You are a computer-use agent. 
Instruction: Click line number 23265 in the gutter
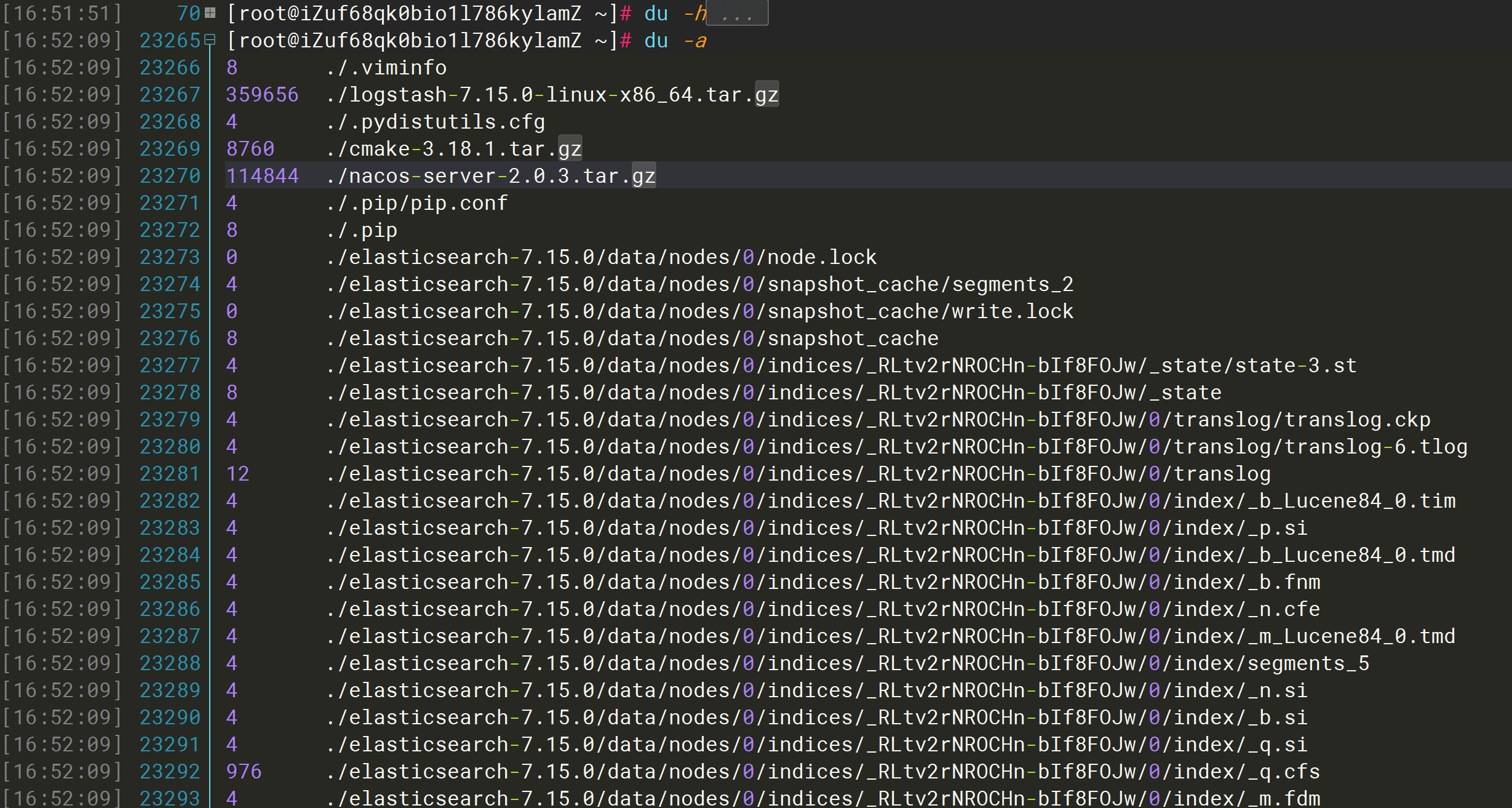pos(170,41)
